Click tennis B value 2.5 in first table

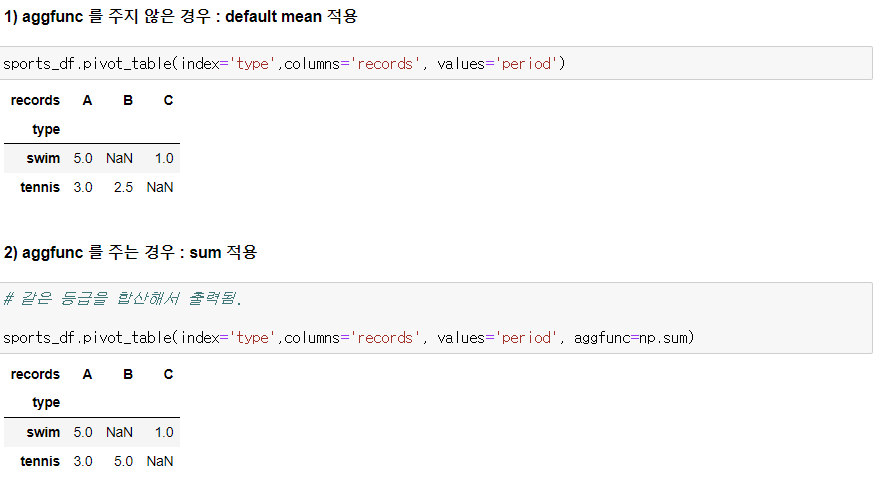click(124, 187)
